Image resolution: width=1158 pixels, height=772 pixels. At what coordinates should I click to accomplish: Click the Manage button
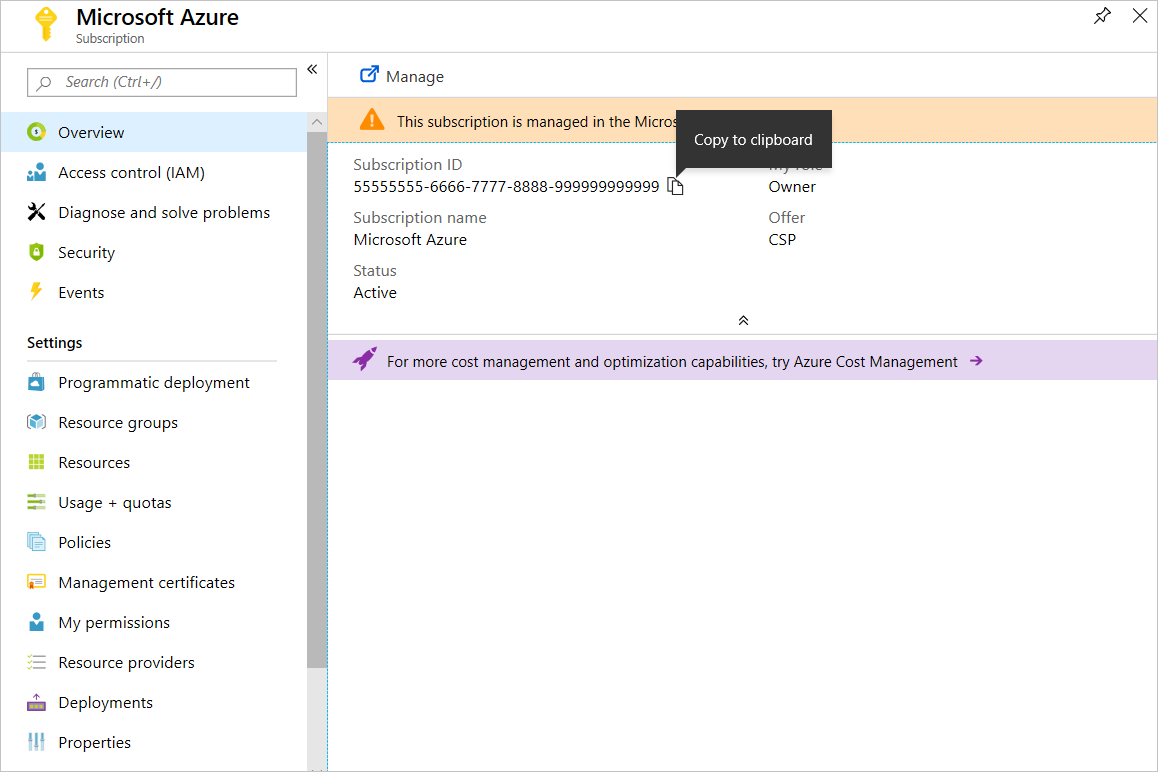tap(400, 76)
